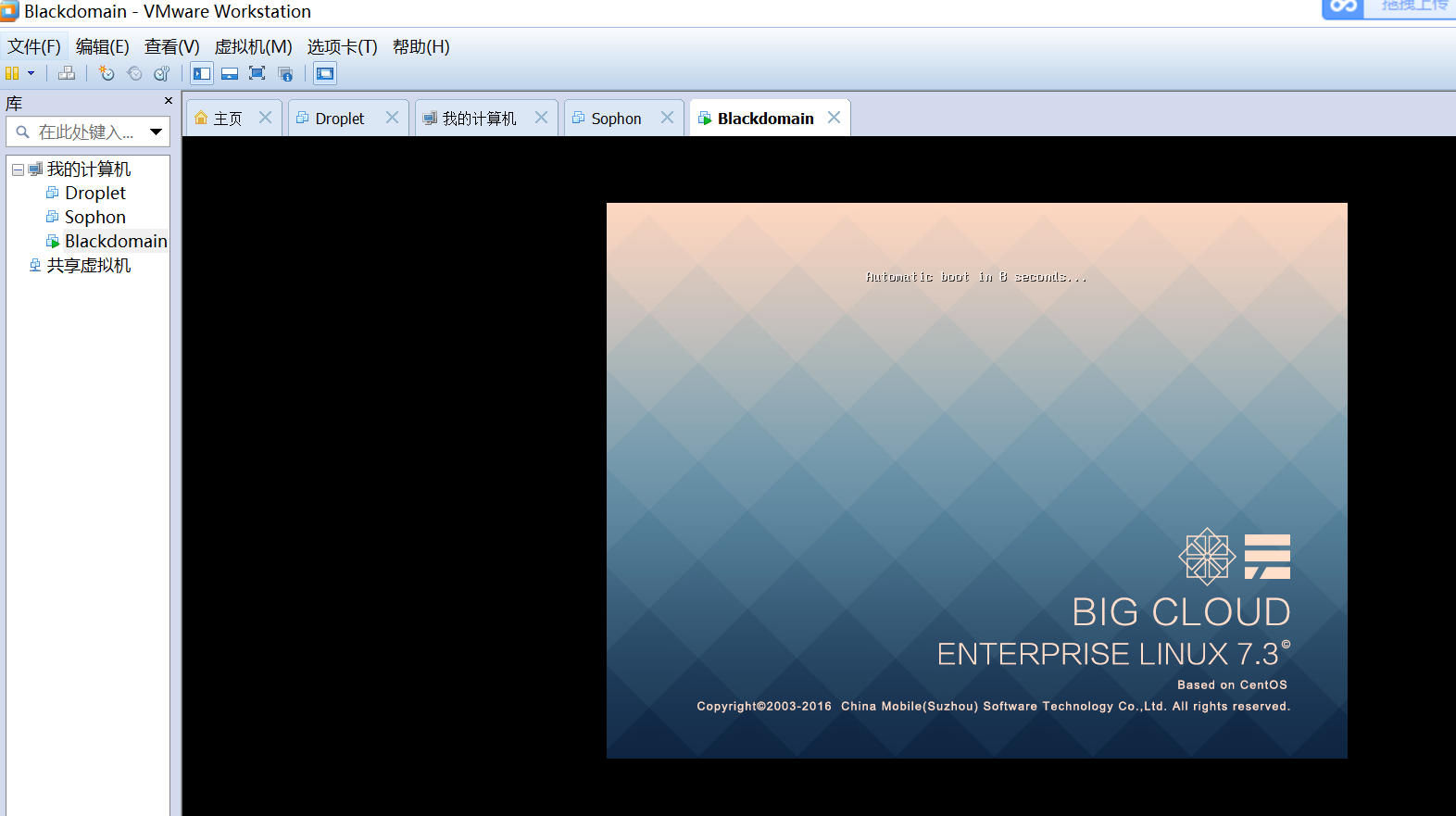Image resolution: width=1456 pixels, height=816 pixels.
Task: Open the snapshot manager icon
Action: tap(162, 73)
